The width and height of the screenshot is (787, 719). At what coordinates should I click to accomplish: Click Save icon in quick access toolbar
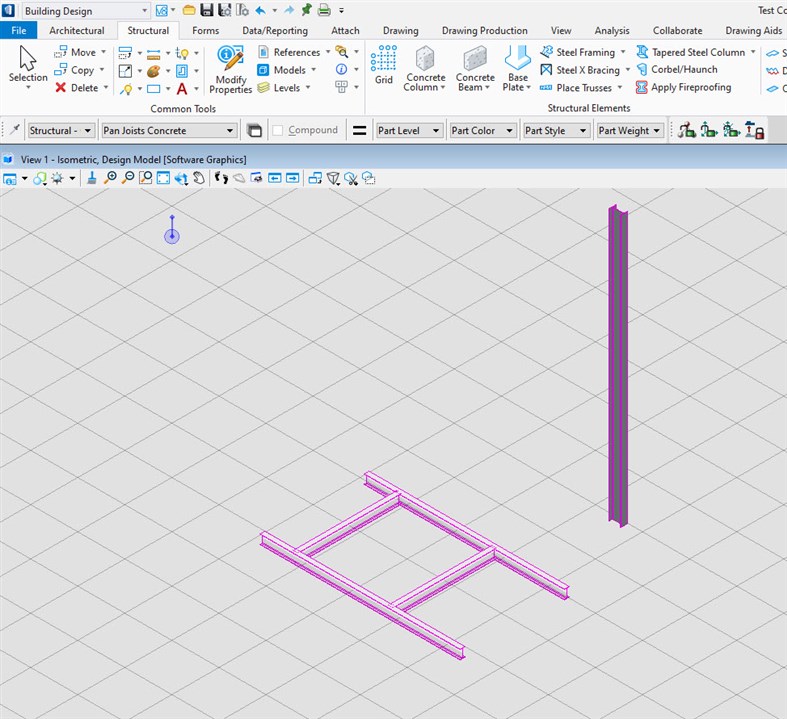(207, 10)
